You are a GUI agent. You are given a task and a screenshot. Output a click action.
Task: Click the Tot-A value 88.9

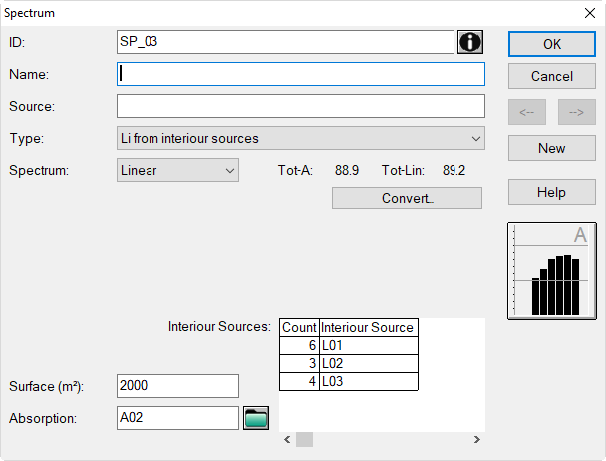pyautogui.click(x=347, y=170)
